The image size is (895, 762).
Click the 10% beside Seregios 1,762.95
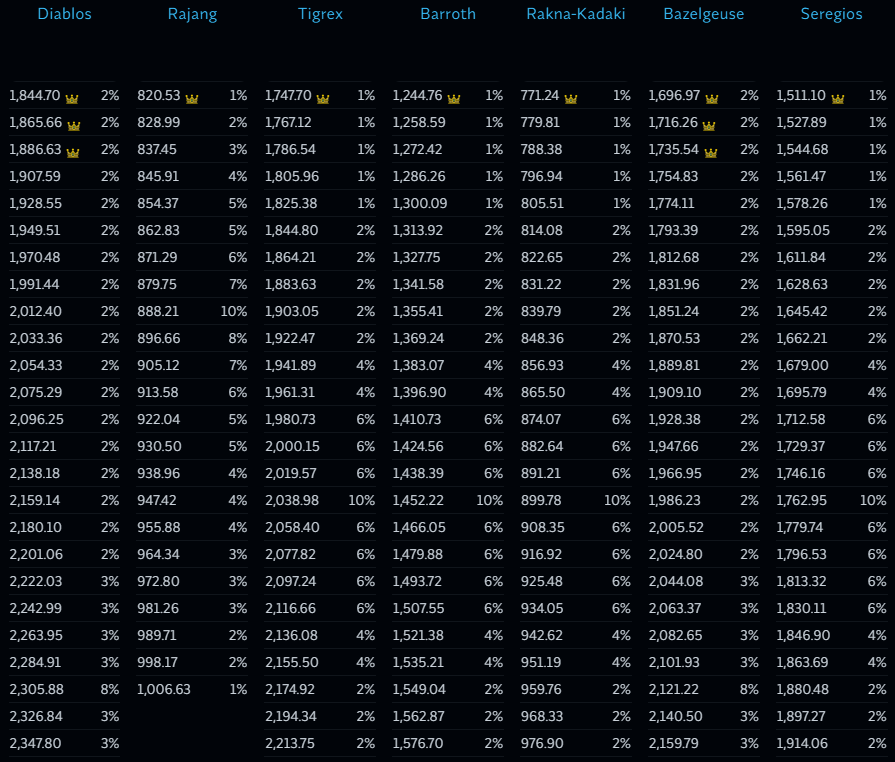click(873, 501)
